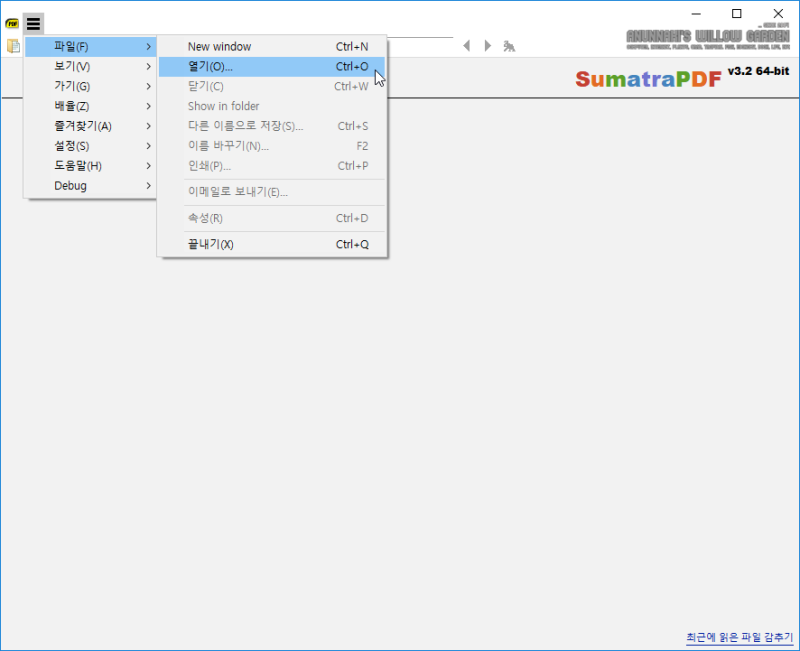
Task: Expand submenu arrow next to 보기(V)
Action: pos(148,66)
